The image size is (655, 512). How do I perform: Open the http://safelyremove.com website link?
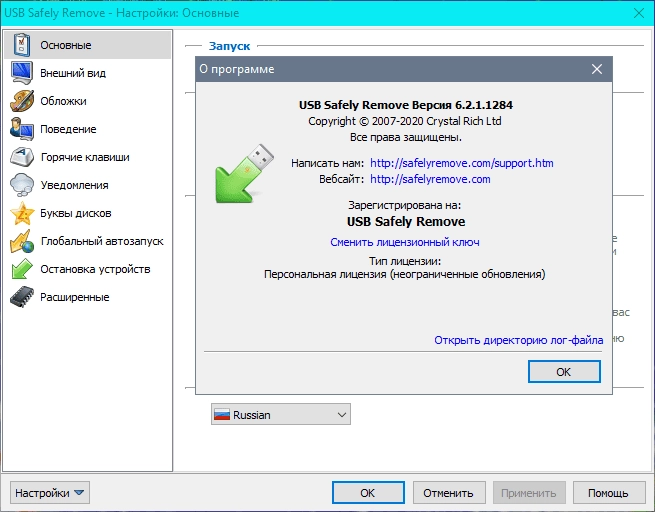point(430,179)
